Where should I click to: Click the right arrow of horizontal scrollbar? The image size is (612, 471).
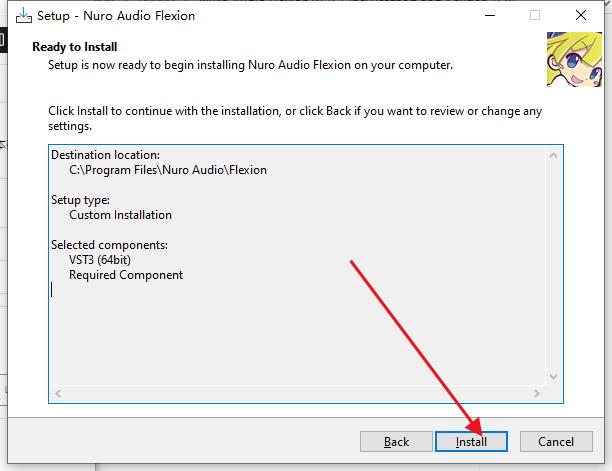[x=537, y=393]
